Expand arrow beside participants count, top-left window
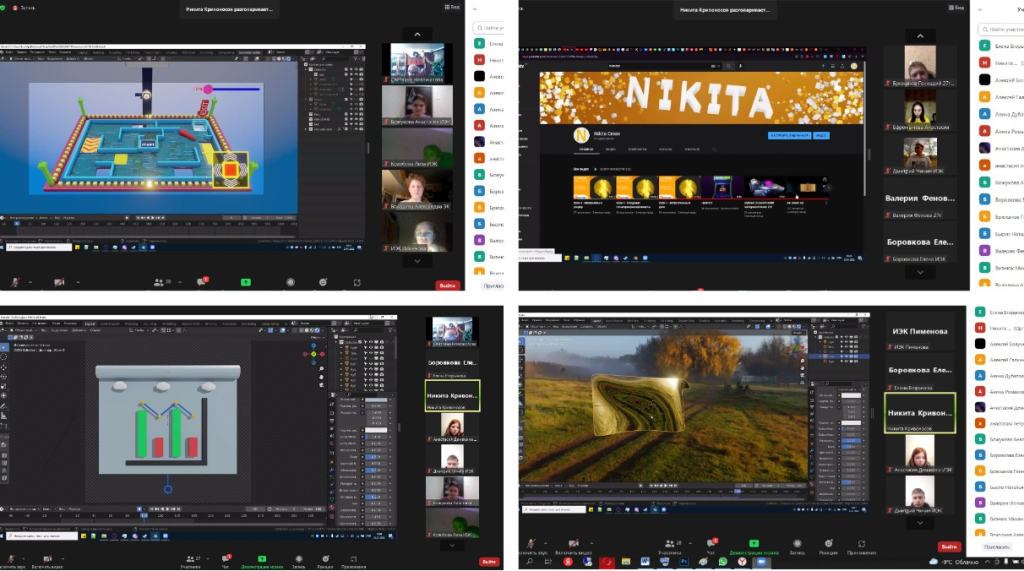1024x571 pixels. (180, 282)
